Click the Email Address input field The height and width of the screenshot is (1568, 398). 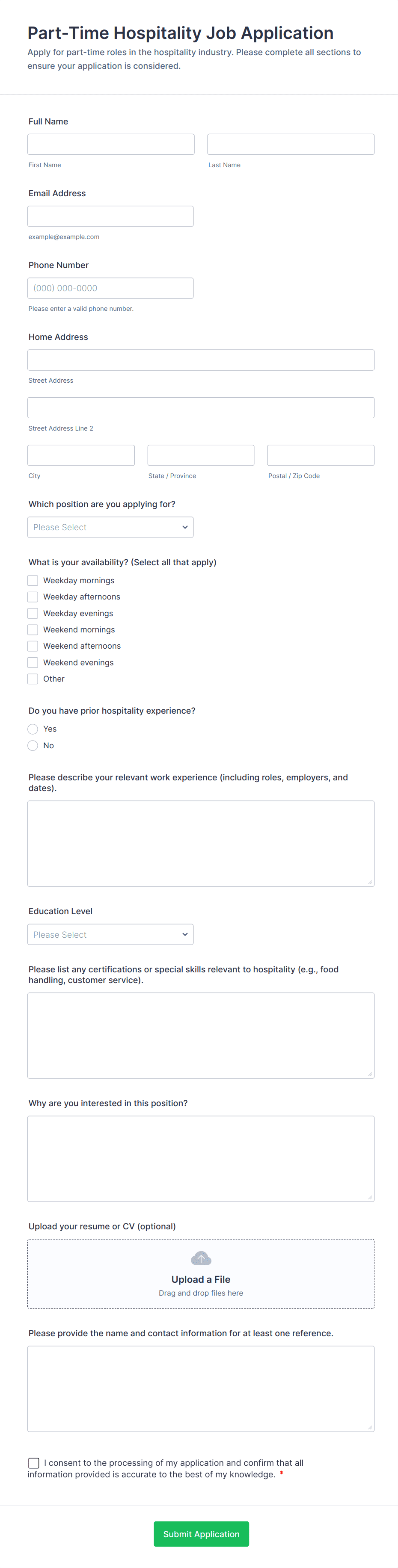click(x=110, y=216)
